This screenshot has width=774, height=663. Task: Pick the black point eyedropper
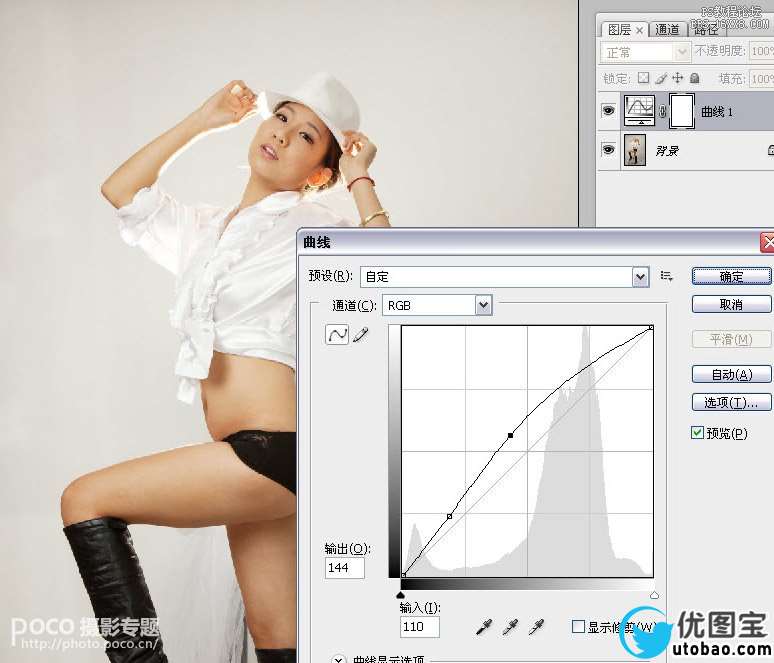pos(483,627)
